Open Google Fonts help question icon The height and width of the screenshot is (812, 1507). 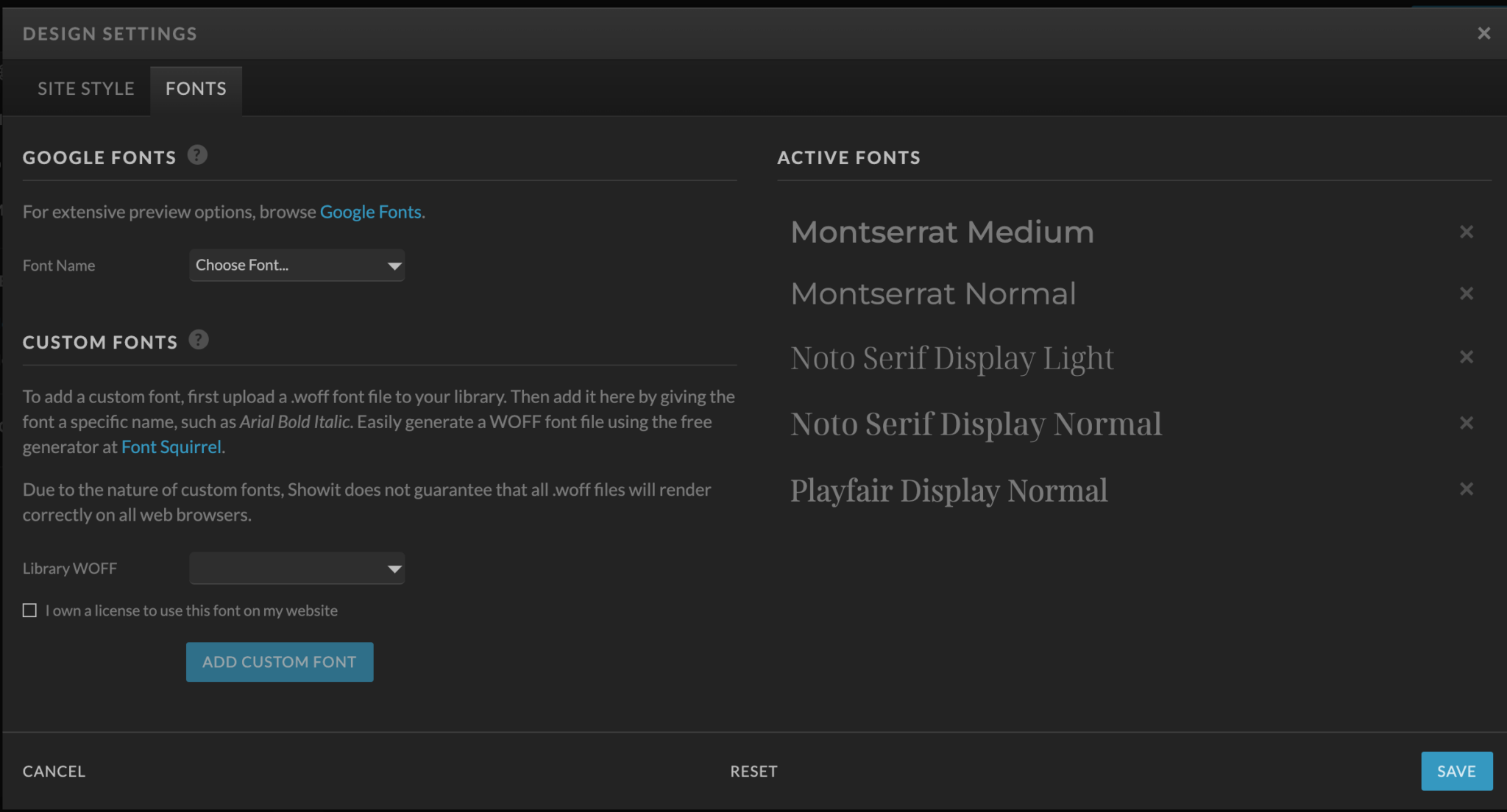pyautogui.click(x=197, y=155)
